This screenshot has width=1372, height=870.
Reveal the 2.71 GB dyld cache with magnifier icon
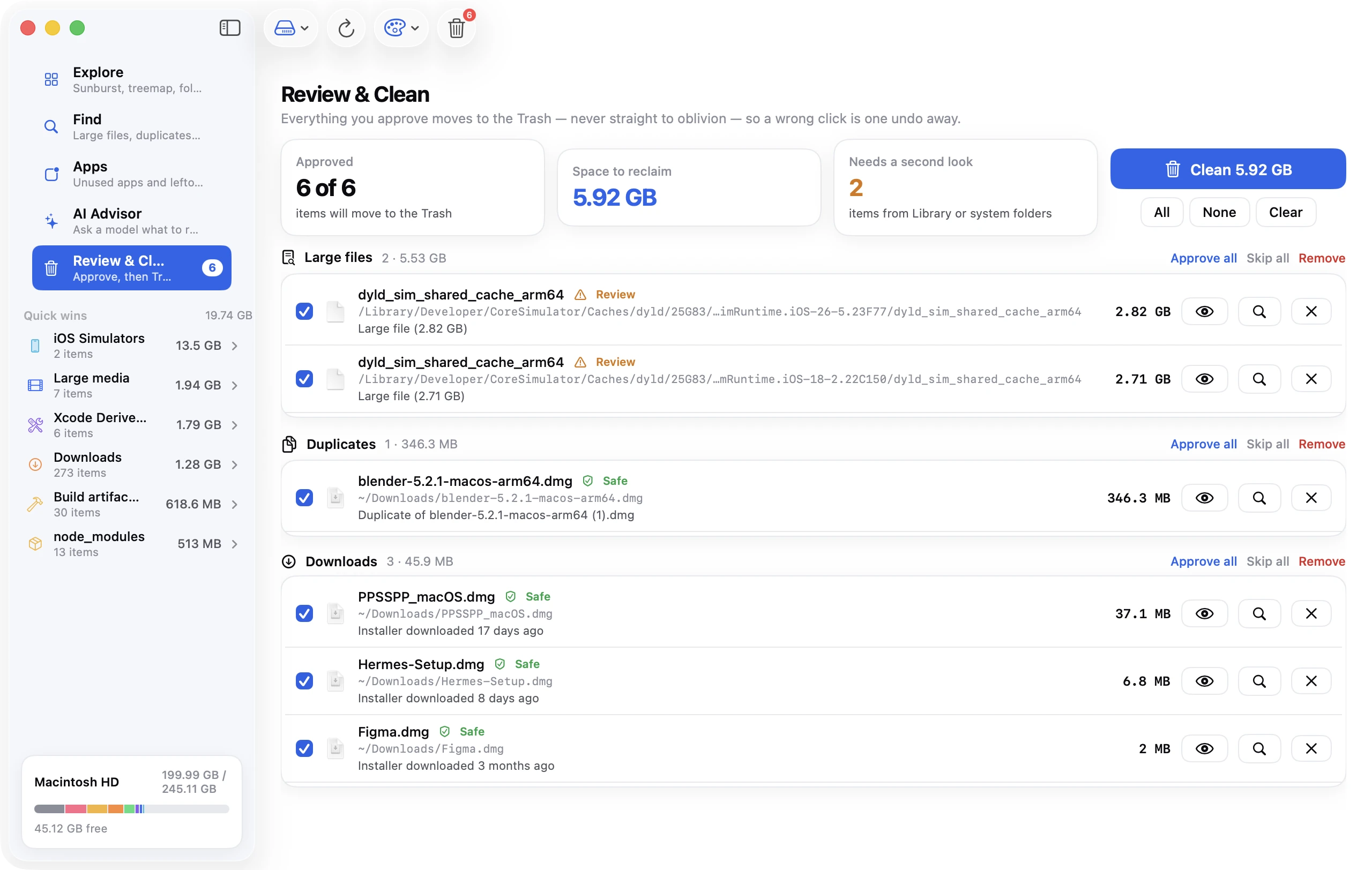tap(1259, 379)
